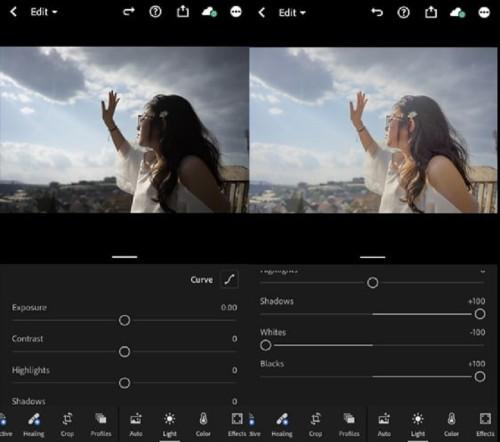Screen dimensions: 500x442
Task: Select Effects tab in left screen
Action: click(x=237, y=425)
